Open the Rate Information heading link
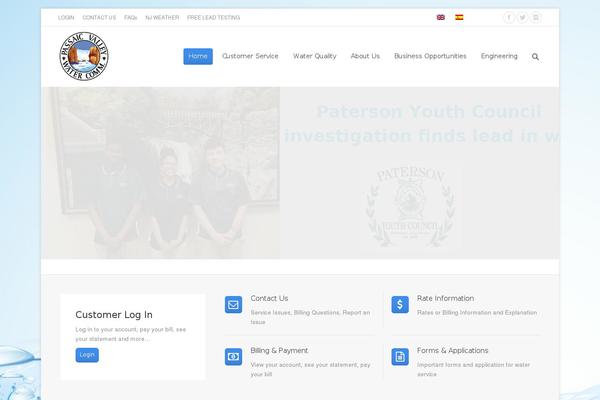This screenshot has width=600, height=400. (x=445, y=298)
